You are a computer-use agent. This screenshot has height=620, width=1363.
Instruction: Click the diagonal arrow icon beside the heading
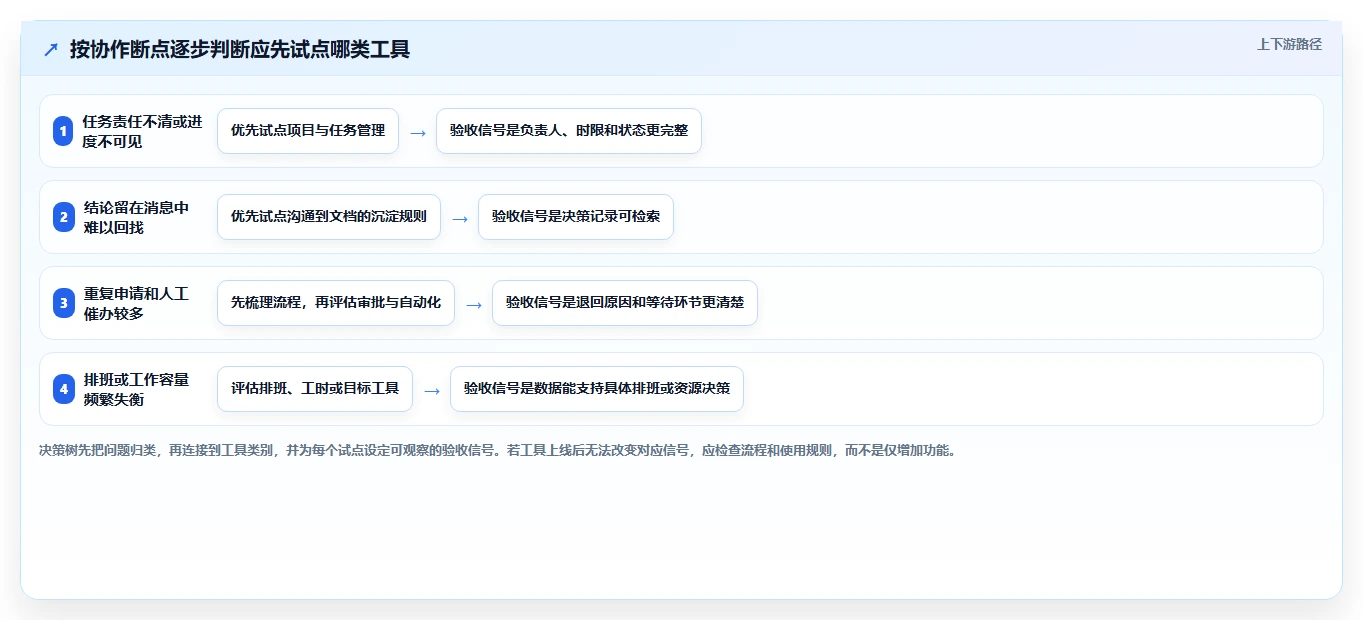pyautogui.click(x=51, y=49)
